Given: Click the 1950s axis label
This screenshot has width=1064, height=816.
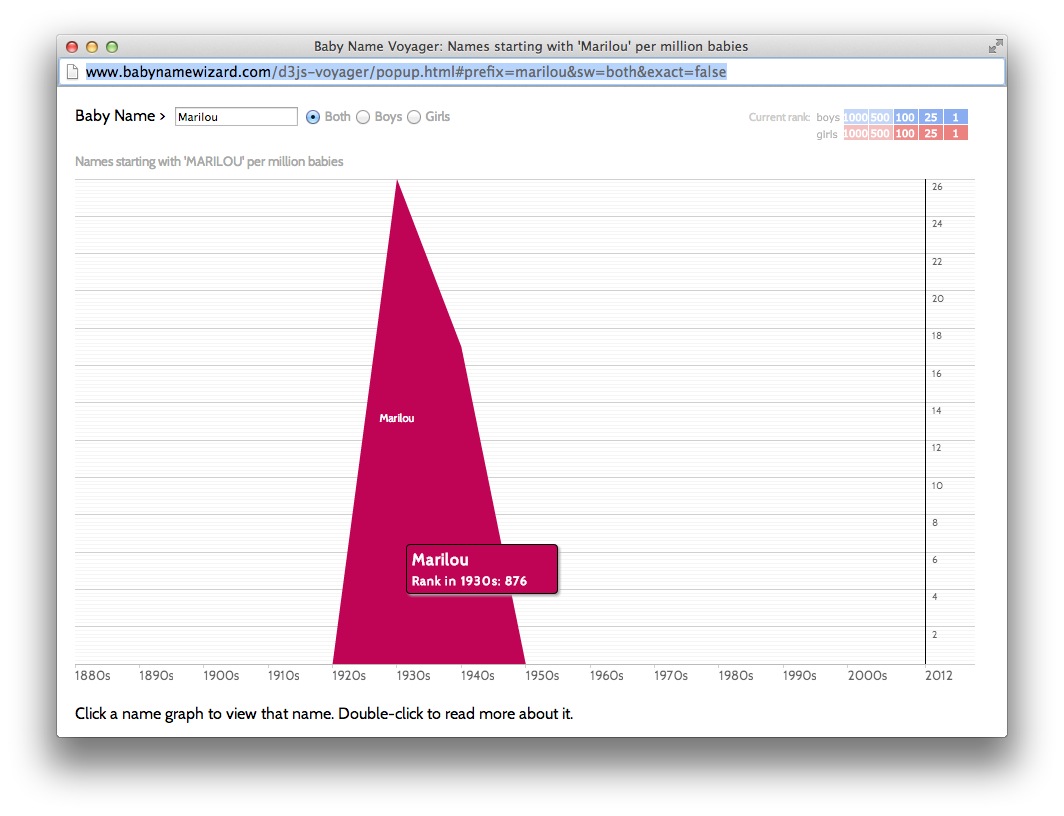Looking at the screenshot, I should click(x=542, y=676).
